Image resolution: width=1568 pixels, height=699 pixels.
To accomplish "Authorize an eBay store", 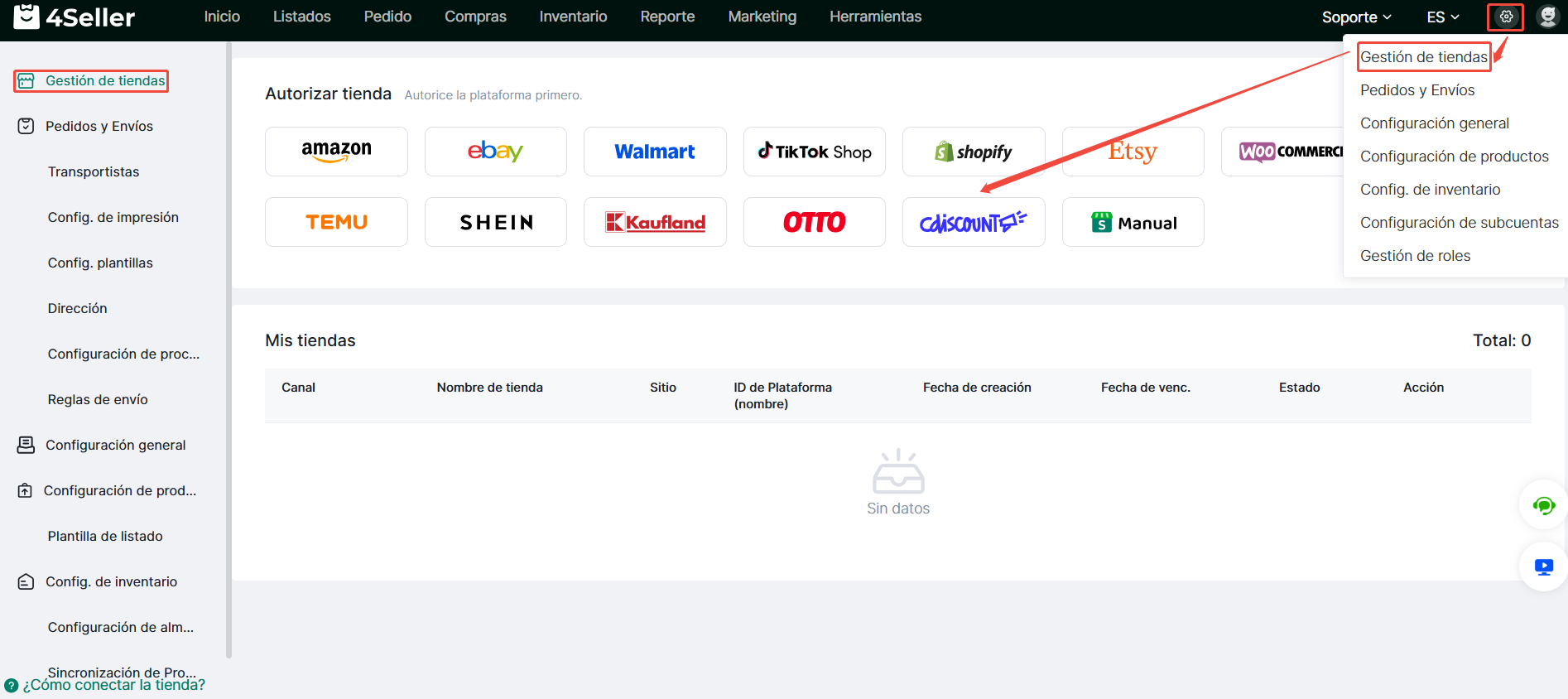I will [x=496, y=152].
